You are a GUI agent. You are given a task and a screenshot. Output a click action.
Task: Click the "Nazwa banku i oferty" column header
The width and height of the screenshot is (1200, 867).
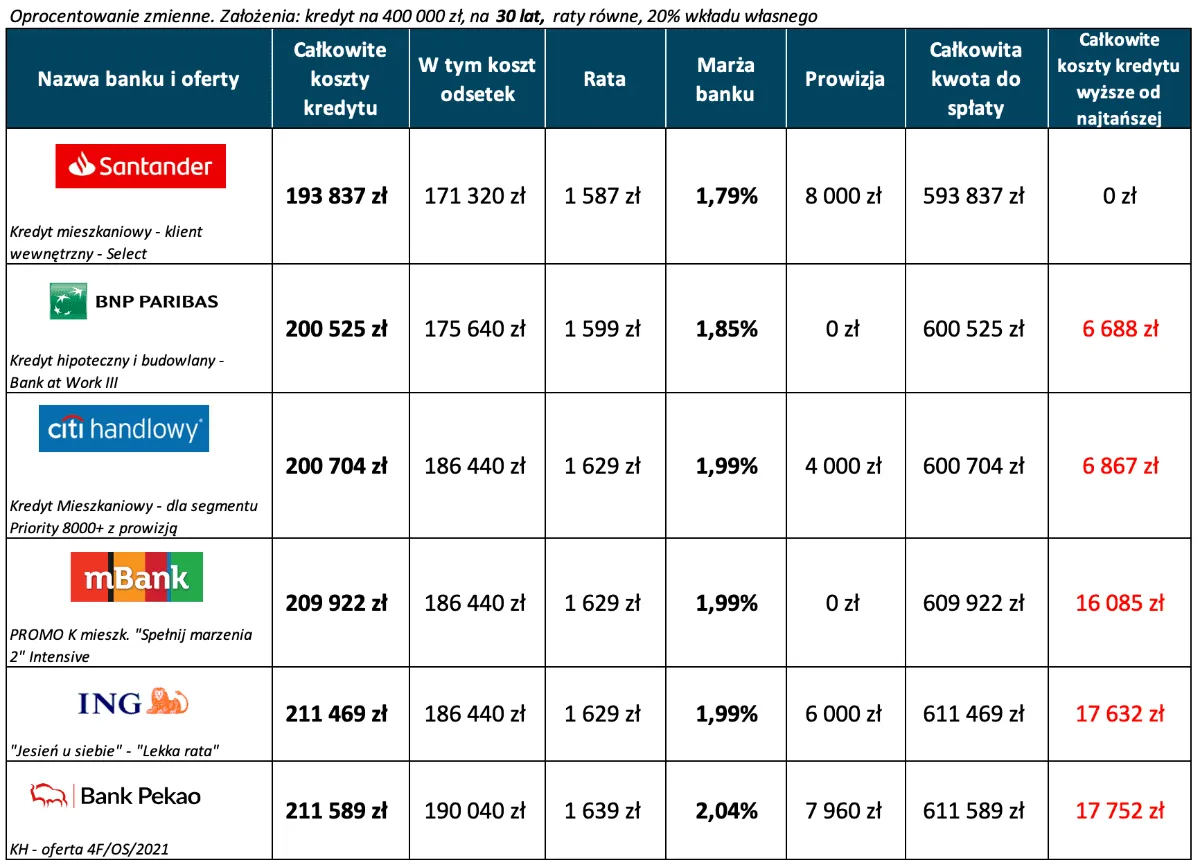click(x=138, y=78)
